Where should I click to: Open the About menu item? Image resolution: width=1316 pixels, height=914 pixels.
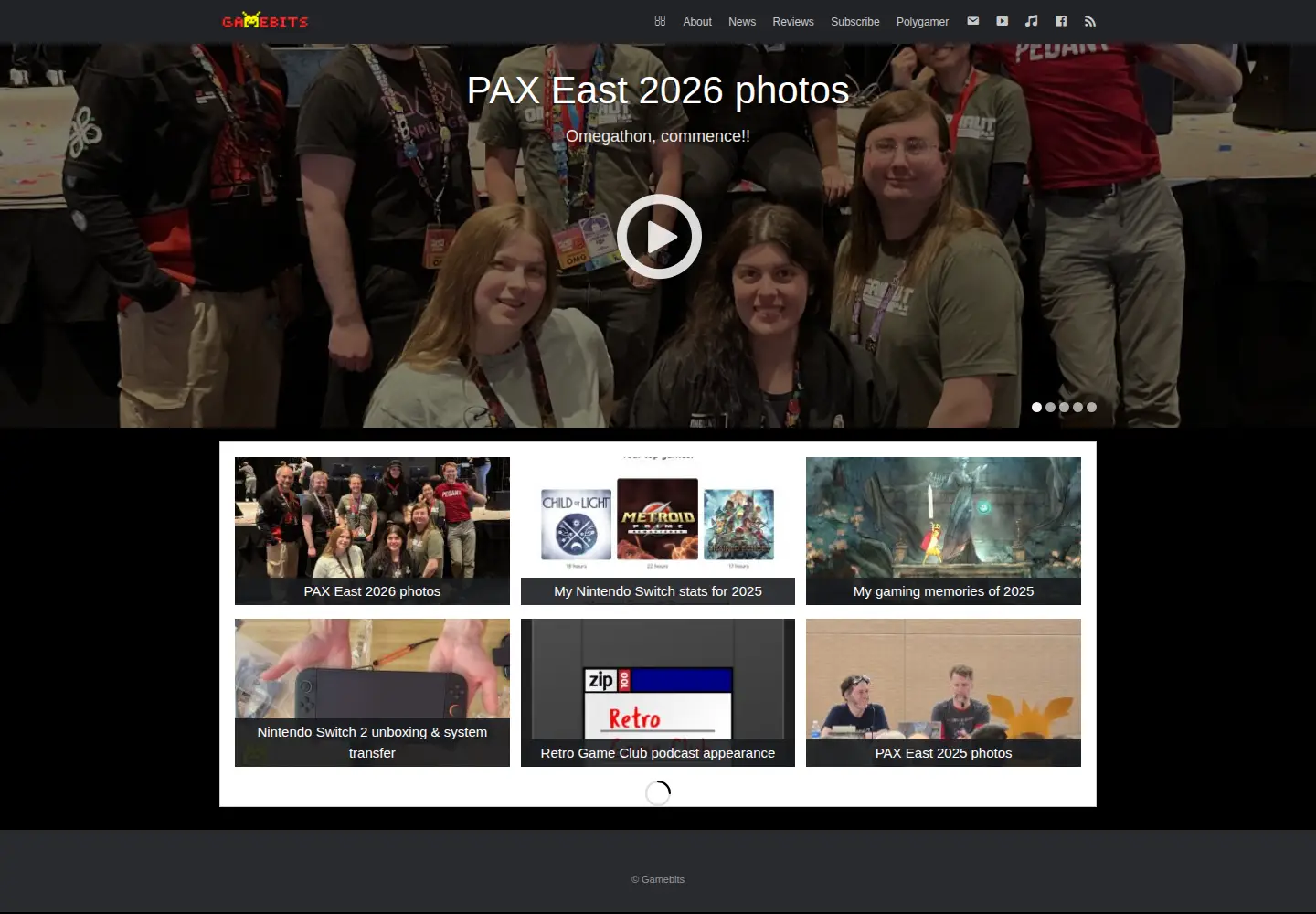pos(697,22)
